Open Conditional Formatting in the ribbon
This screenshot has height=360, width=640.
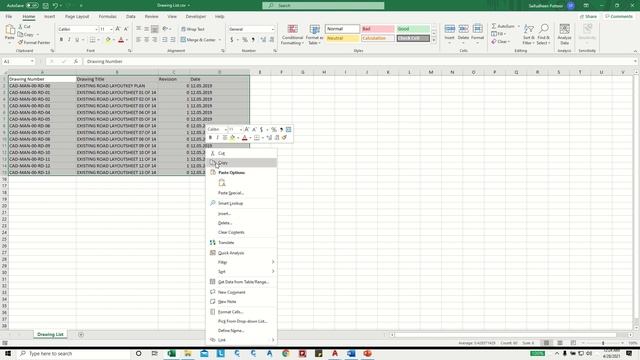pos(292,35)
